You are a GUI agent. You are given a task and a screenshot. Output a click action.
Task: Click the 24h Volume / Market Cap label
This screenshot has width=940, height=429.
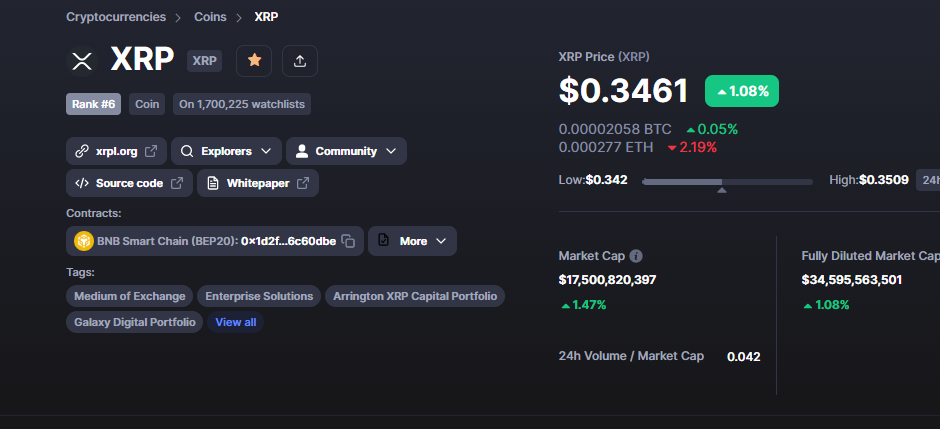click(631, 356)
